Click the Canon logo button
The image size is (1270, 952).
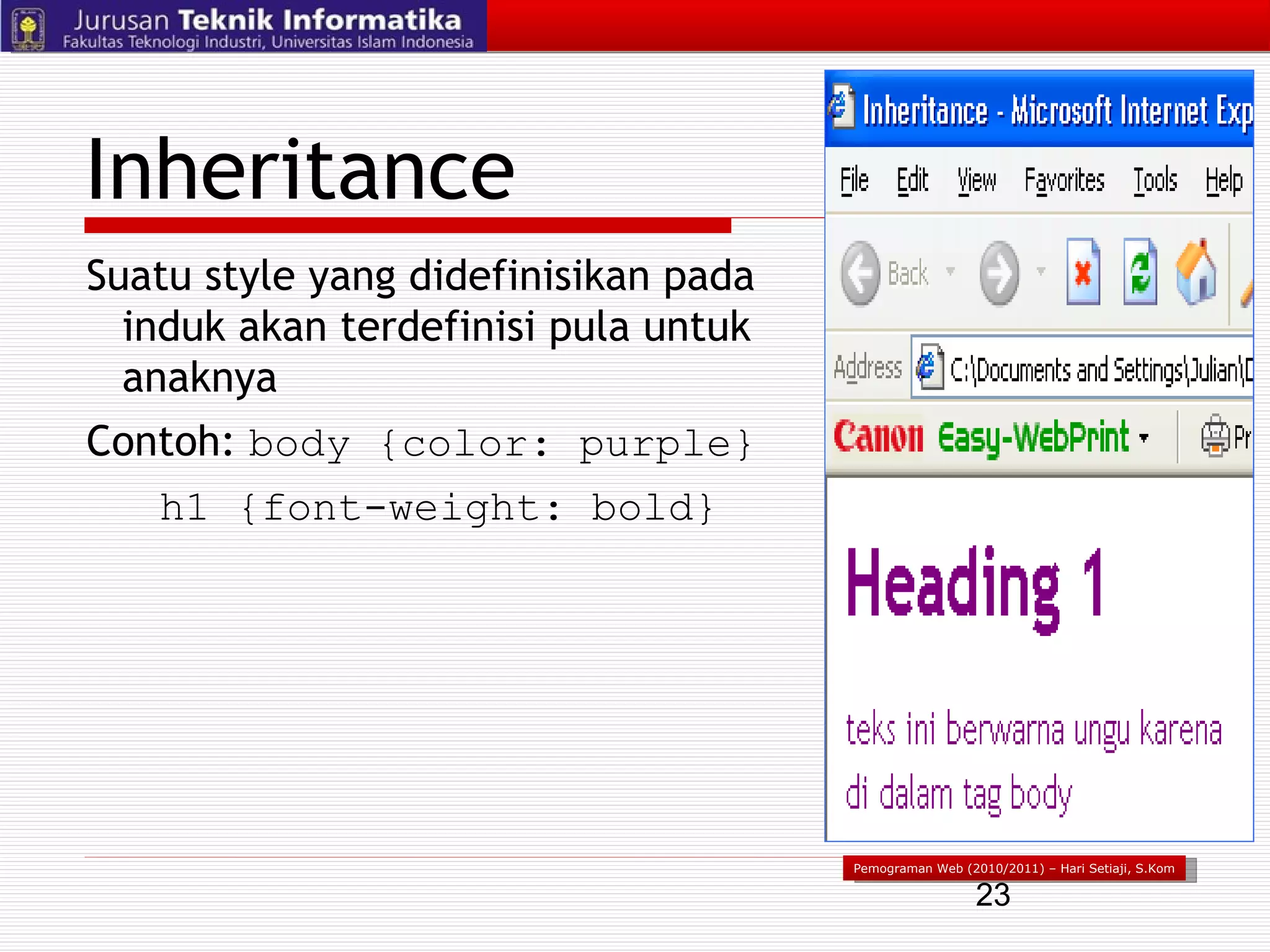878,436
